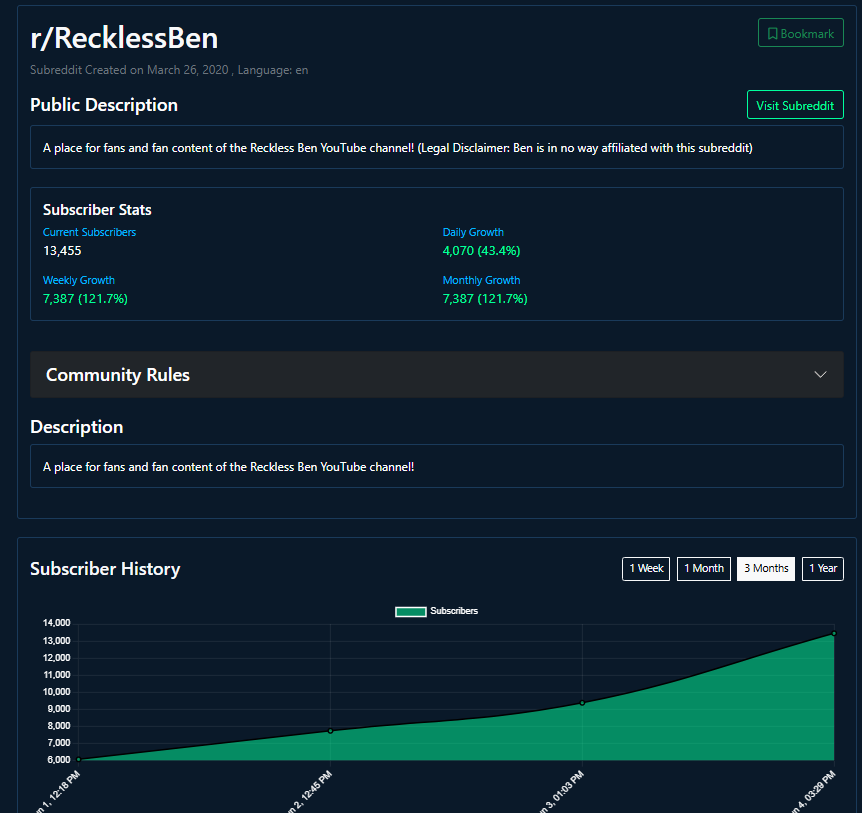The height and width of the screenshot is (813, 862).
Task: Open the Visit Subreddit link
Action: coord(795,104)
